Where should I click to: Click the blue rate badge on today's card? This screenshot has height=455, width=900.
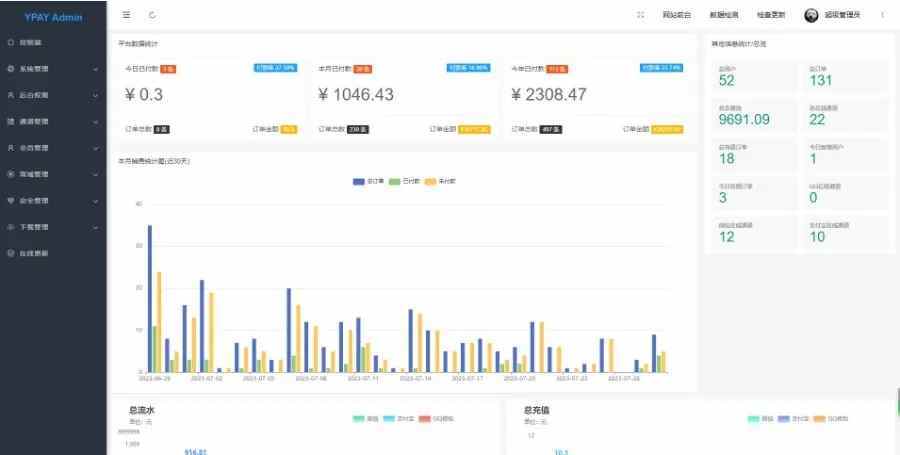[276, 68]
